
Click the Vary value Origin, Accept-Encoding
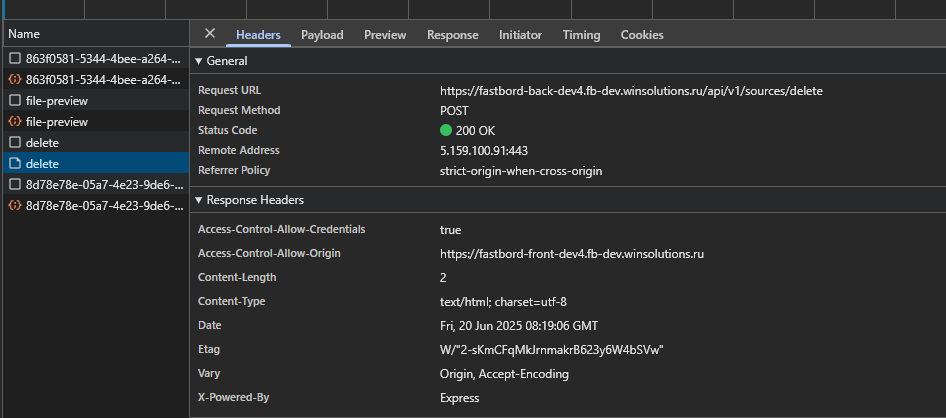pyautogui.click(x=504, y=374)
